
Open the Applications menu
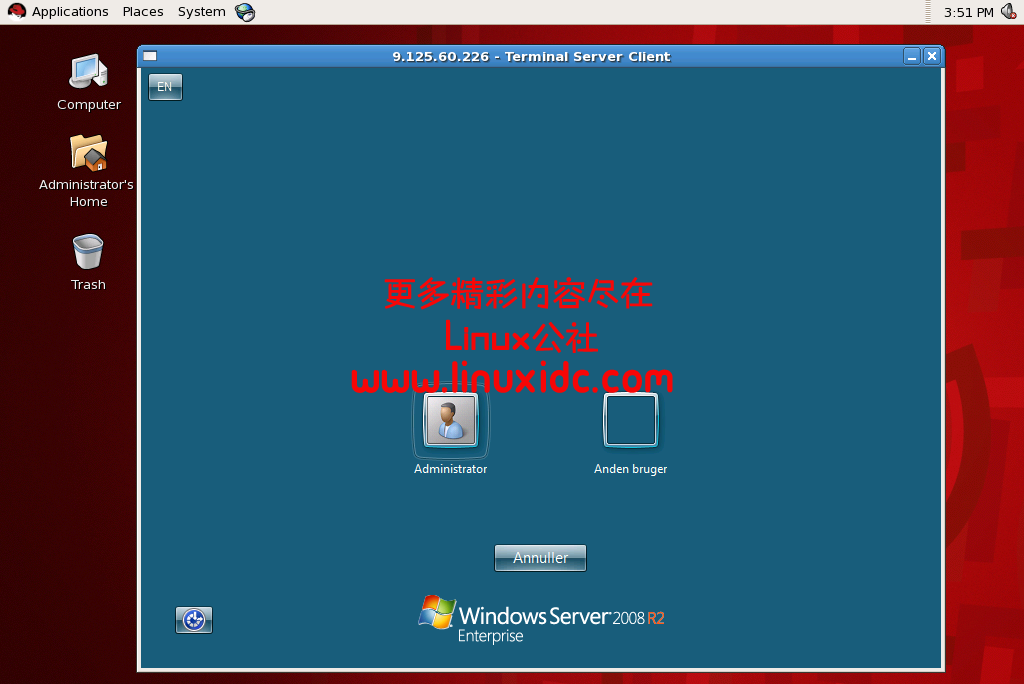[x=70, y=12]
